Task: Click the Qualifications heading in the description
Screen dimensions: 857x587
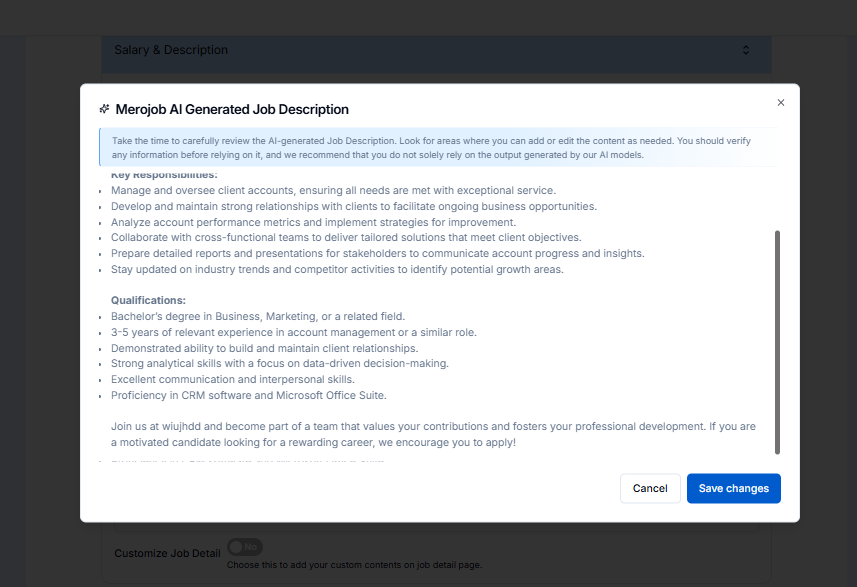Action: [148, 300]
